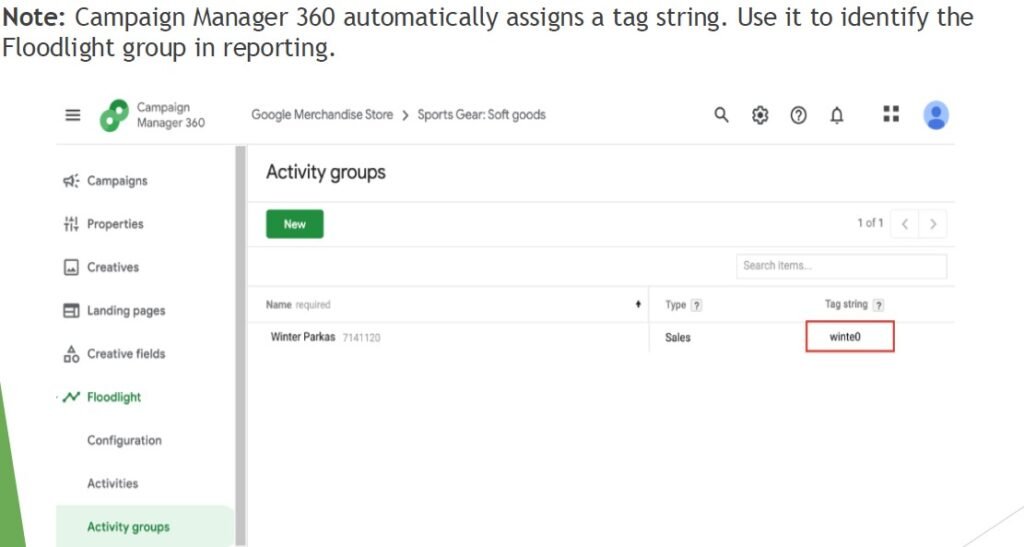
Task: Open the Campaigns section
Action: (x=117, y=181)
